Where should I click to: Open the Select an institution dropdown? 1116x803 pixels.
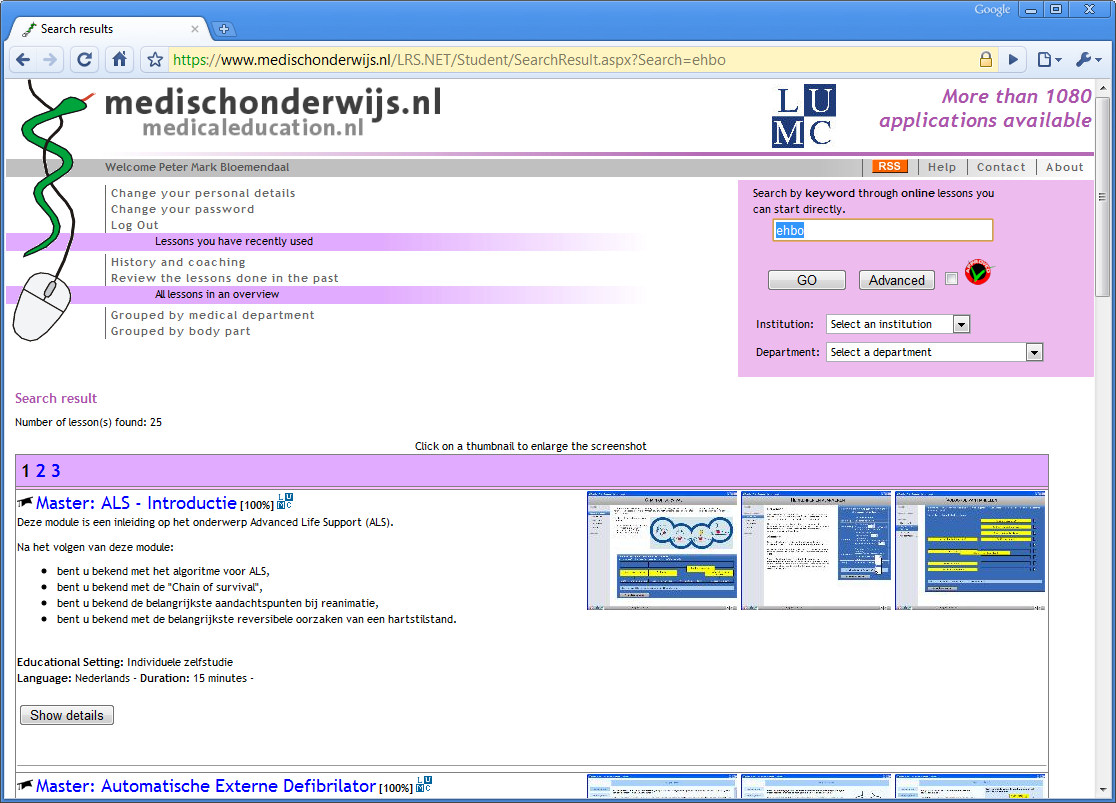pos(897,324)
